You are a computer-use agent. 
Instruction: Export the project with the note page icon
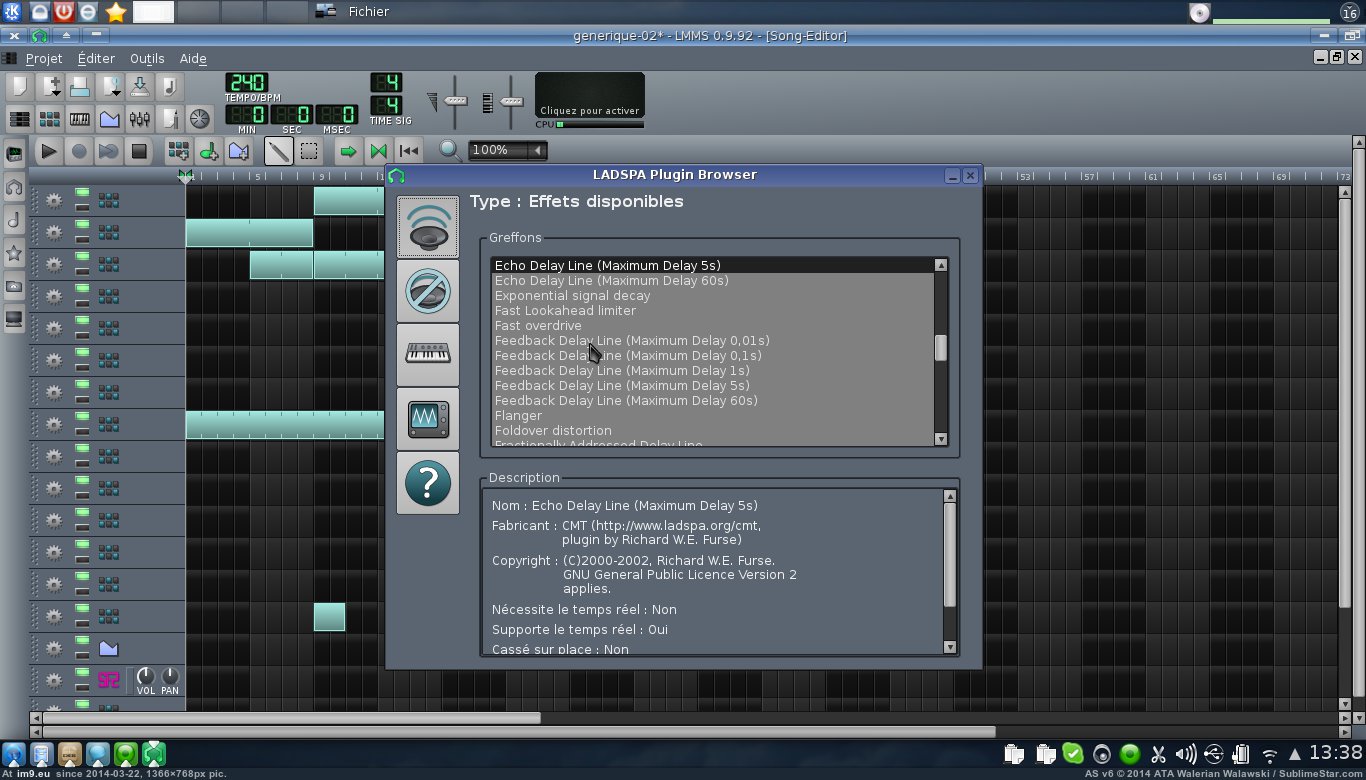pyautogui.click(x=170, y=86)
